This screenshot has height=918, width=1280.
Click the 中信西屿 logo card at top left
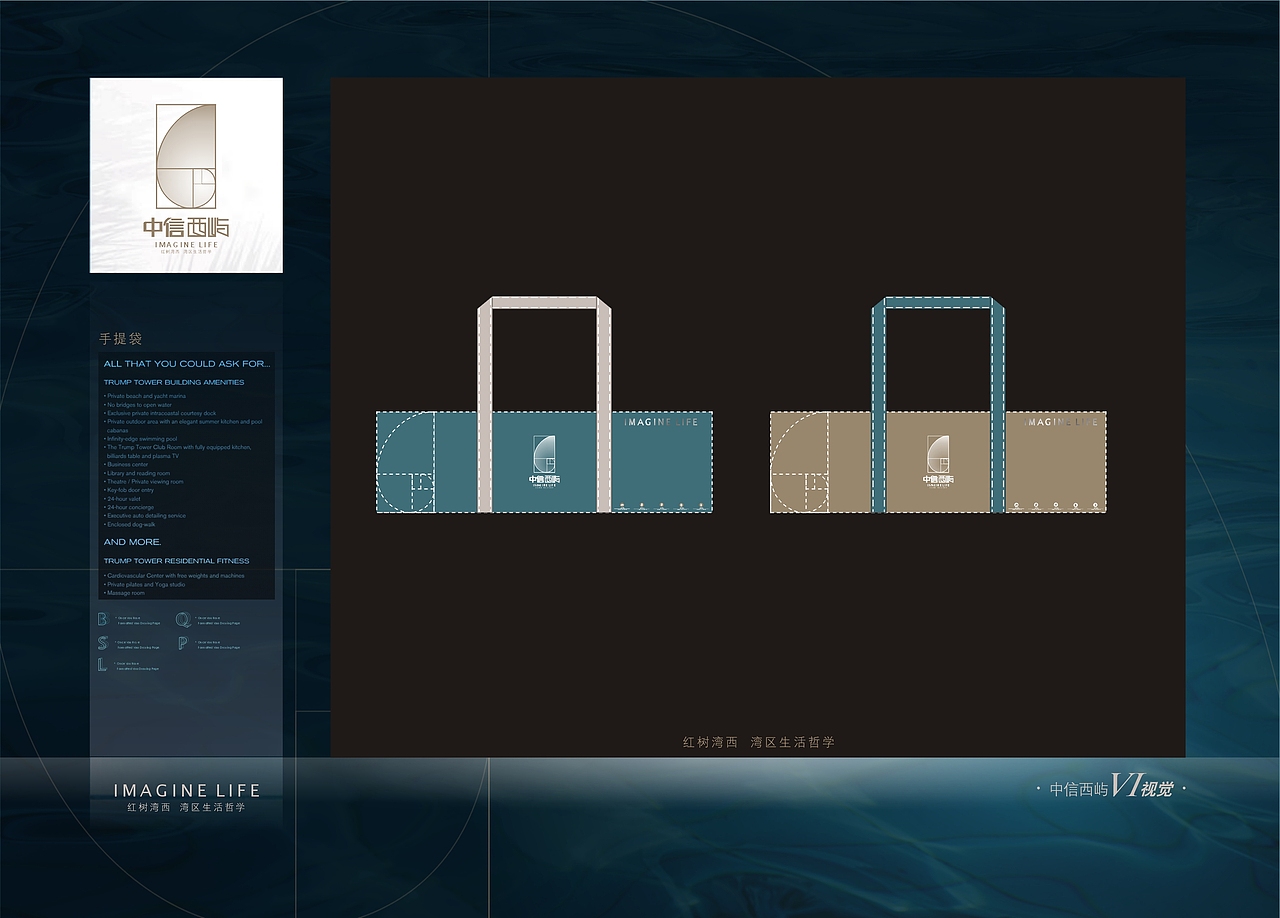(x=186, y=175)
